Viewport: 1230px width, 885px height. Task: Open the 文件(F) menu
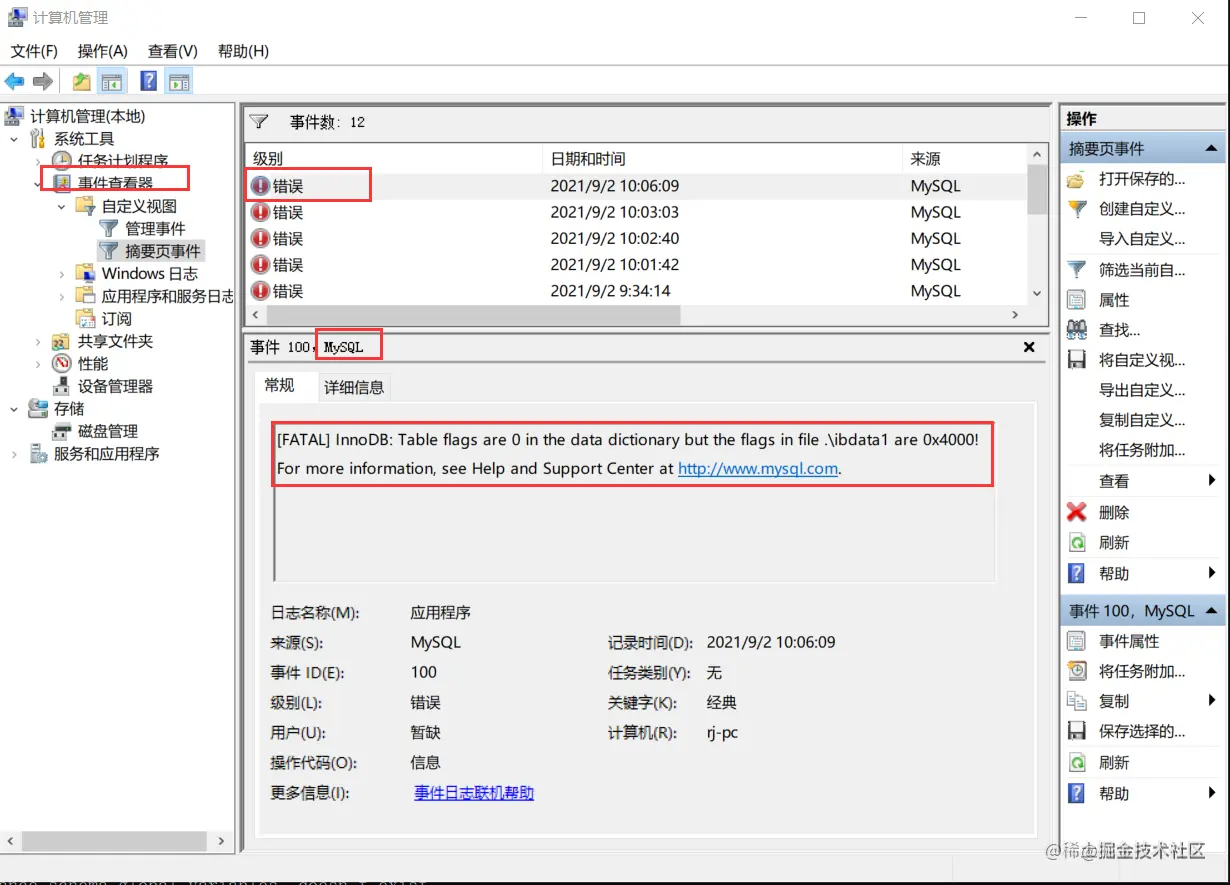[34, 51]
